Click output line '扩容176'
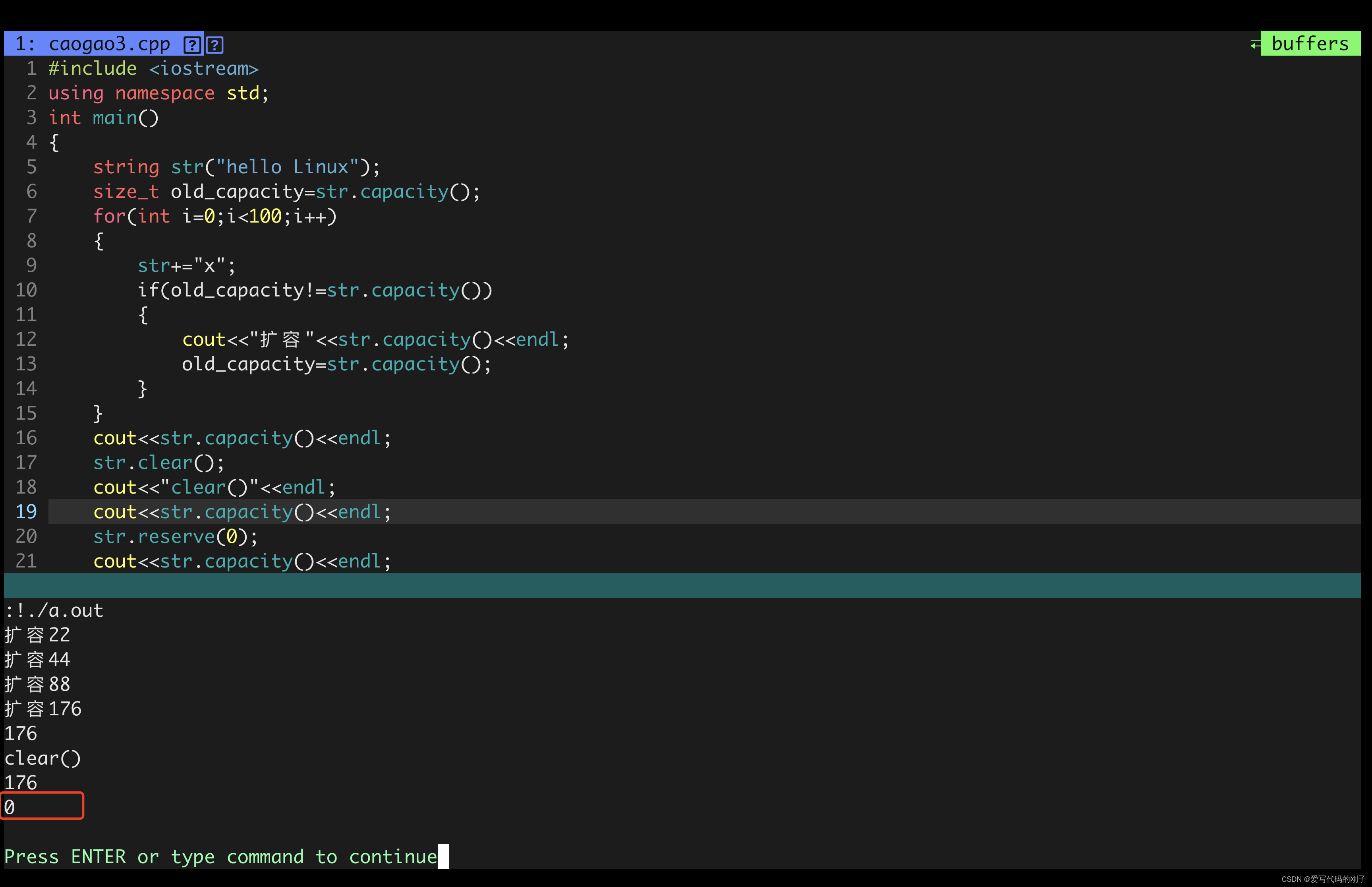This screenshot has height=887, width=1372. tap(43, 709)
